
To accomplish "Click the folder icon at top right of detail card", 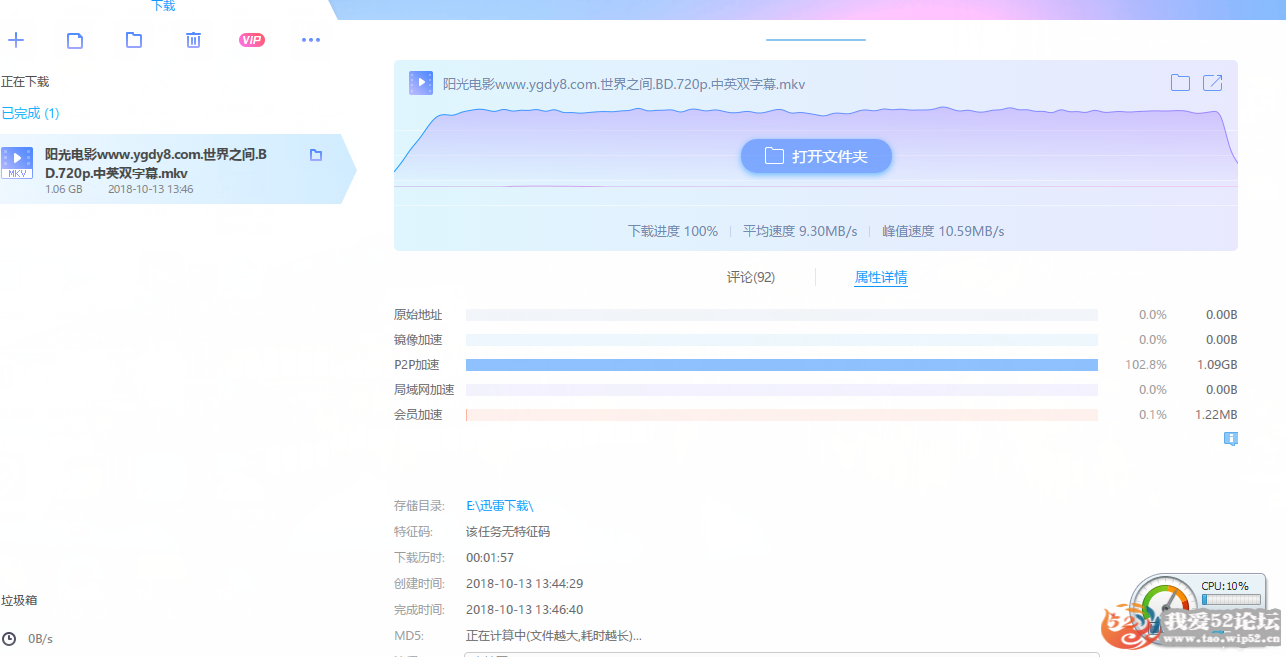I will pyautogui.click(x=1180, y=83).
